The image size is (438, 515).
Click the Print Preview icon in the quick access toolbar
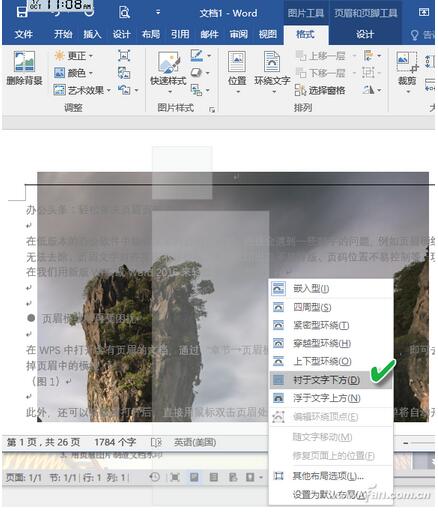(125, 12)
